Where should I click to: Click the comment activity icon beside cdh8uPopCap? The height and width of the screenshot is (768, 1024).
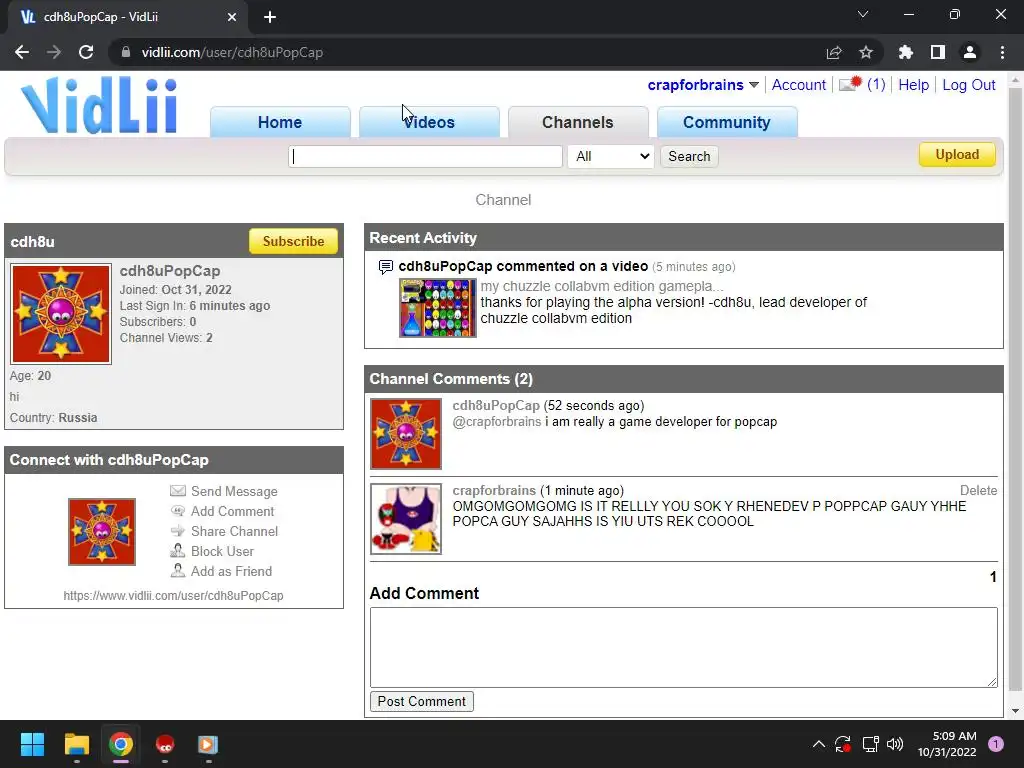click(386, 266)
